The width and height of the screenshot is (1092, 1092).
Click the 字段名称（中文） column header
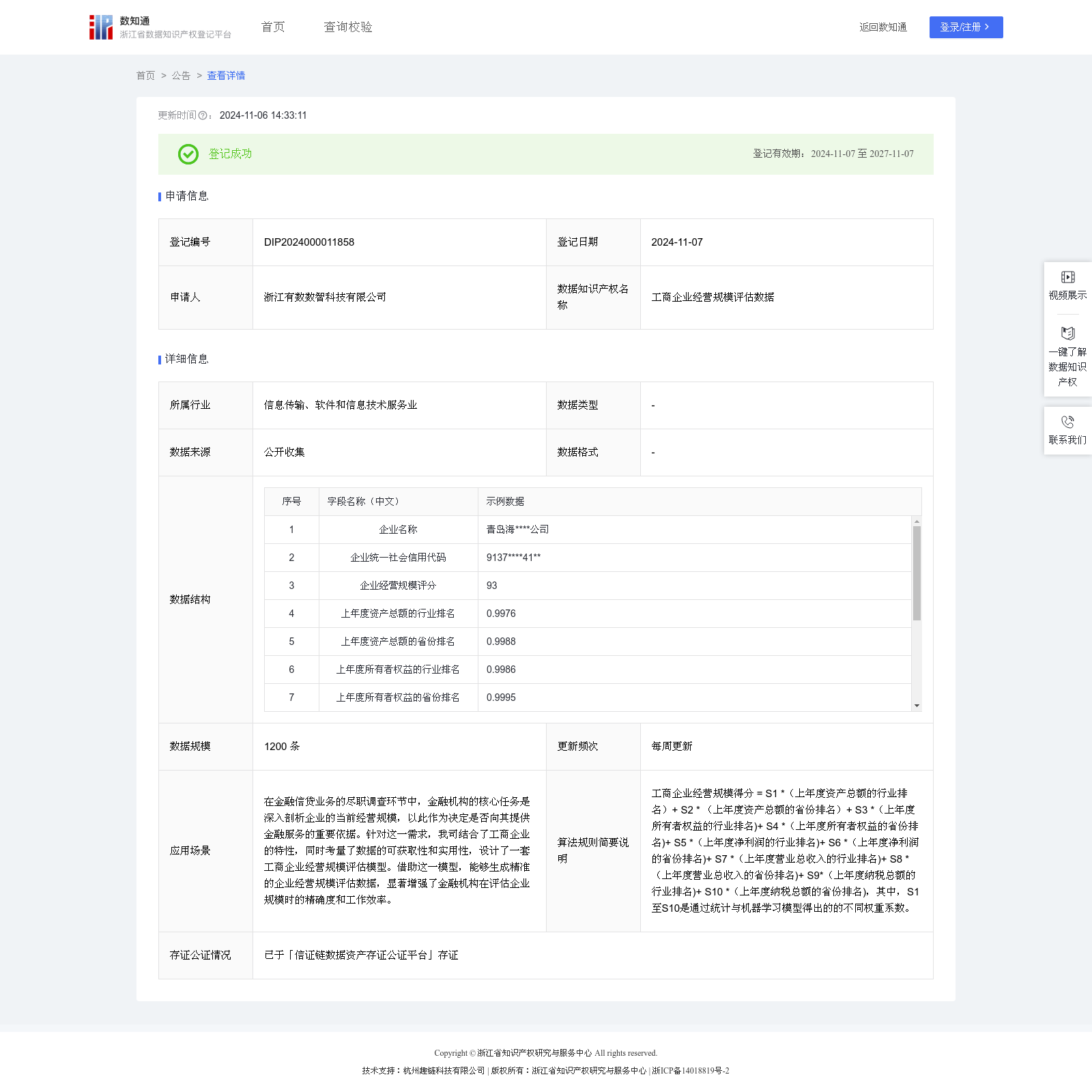[363, 502]
